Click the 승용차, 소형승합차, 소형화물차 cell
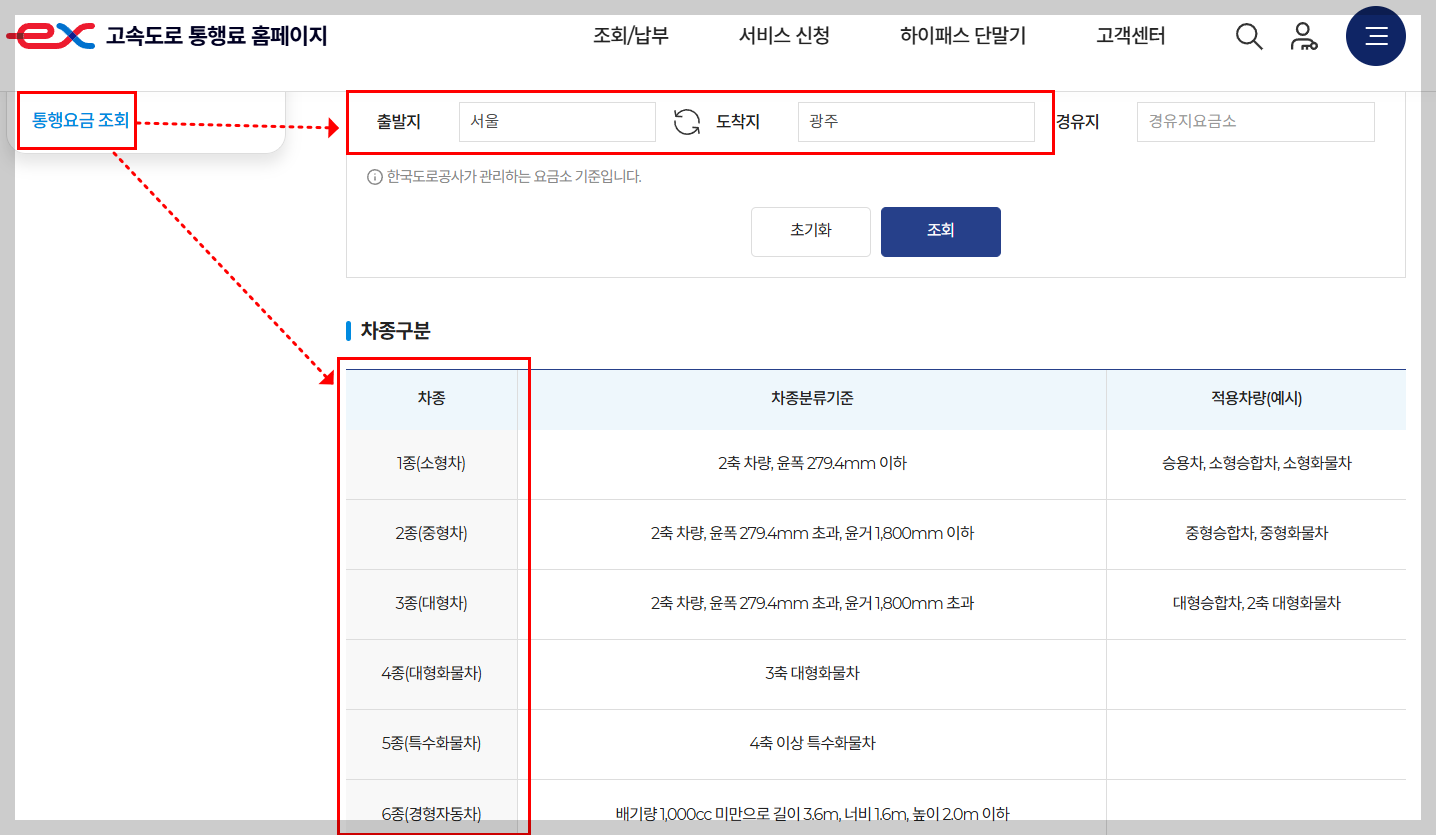This screenshot has height=835, width=1436. coord(1256,464)
